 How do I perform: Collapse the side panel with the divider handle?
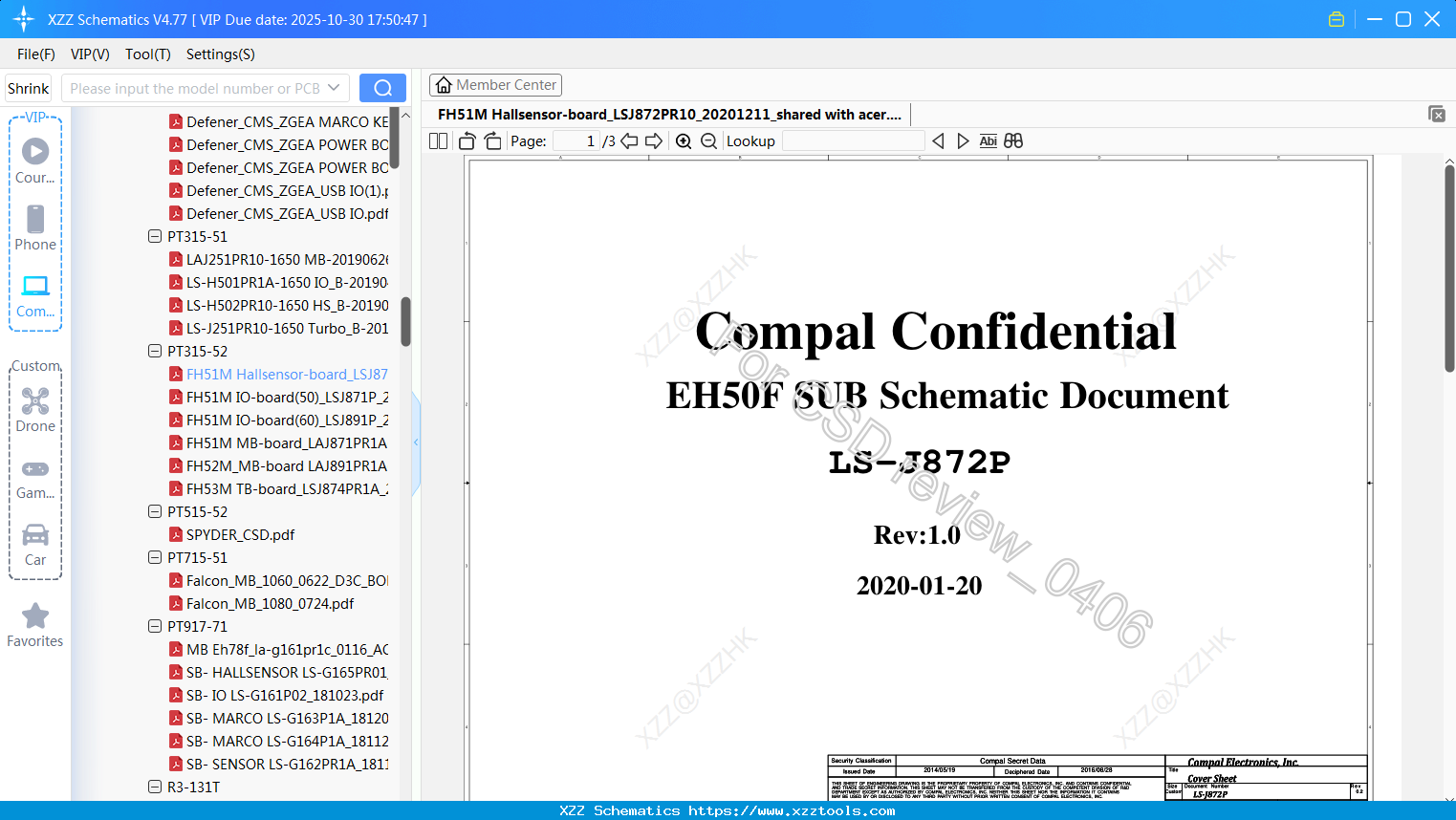point(416,442)
